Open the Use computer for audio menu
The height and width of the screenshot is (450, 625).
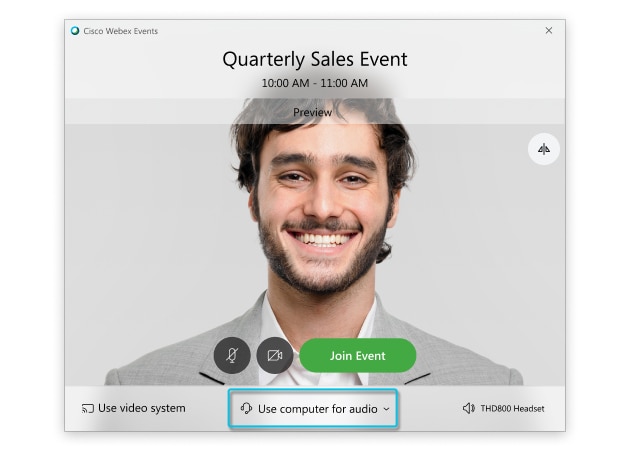pos(313,409)
